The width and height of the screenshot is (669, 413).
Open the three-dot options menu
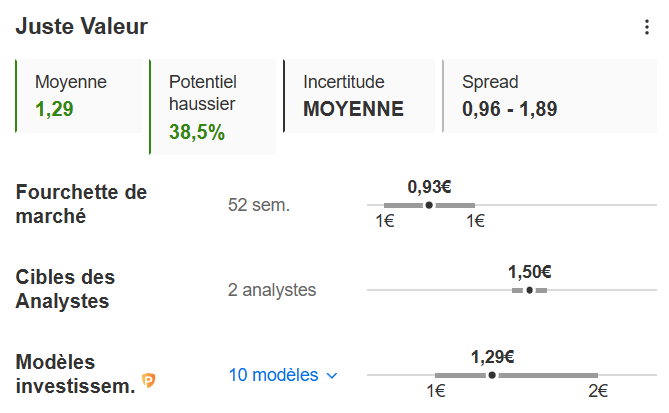click(646, 28)
